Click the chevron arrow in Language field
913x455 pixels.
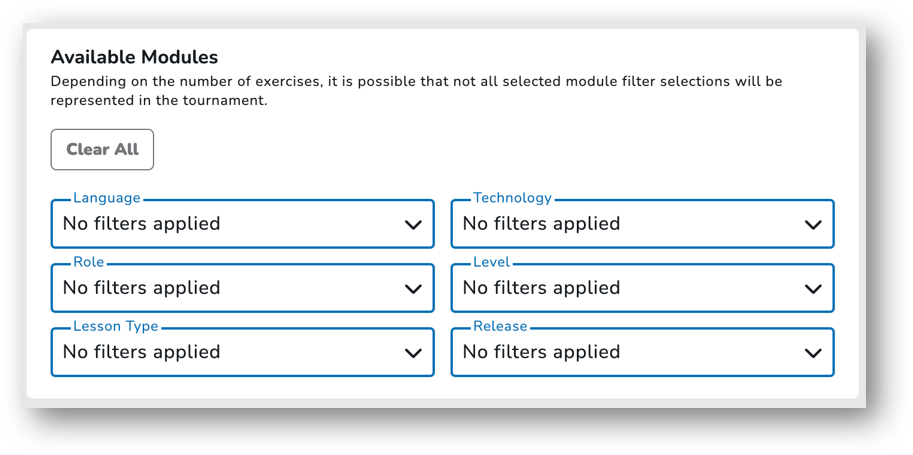(413, 225)
